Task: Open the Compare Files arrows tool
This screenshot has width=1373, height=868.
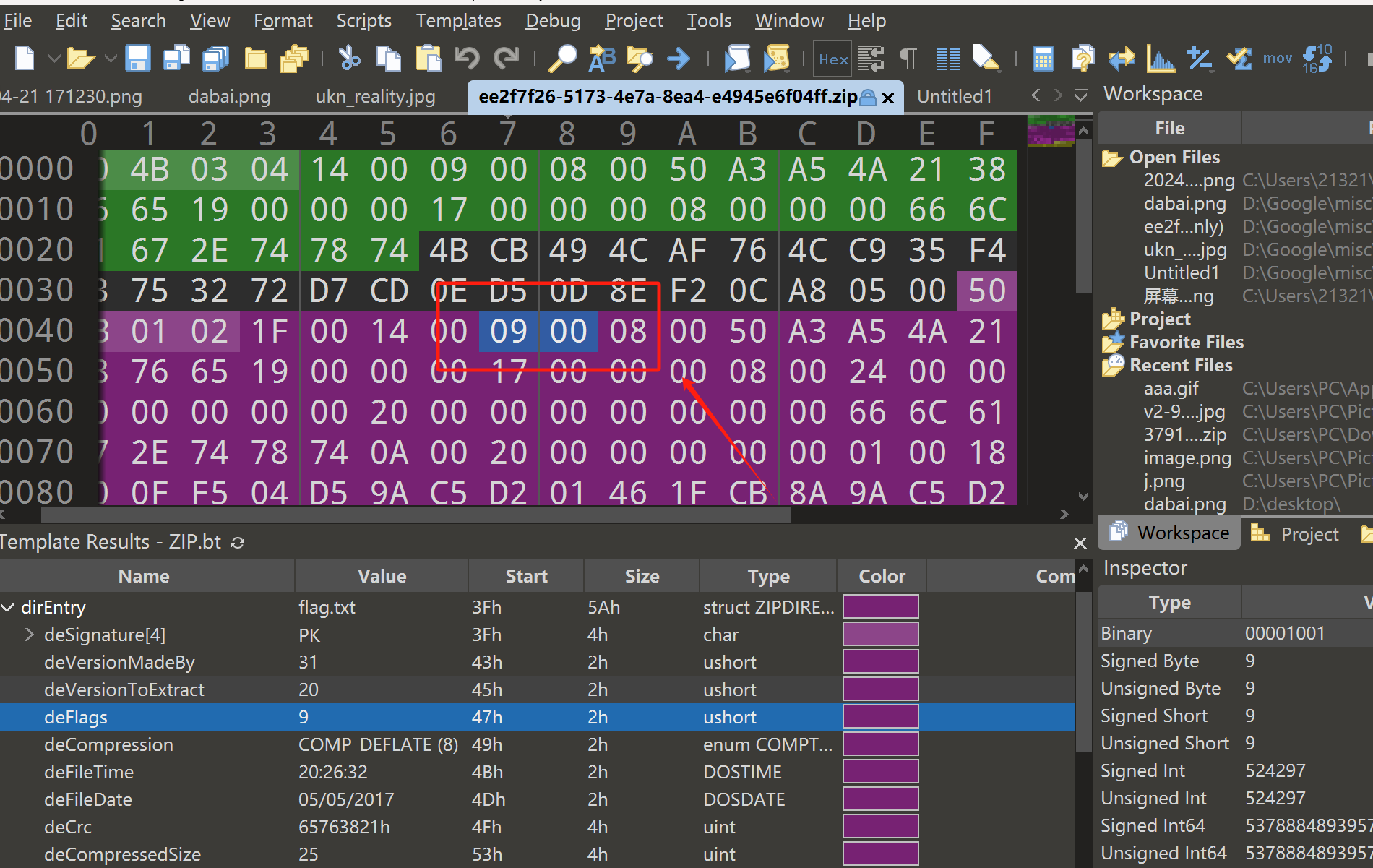Action: click(1122, 59)
